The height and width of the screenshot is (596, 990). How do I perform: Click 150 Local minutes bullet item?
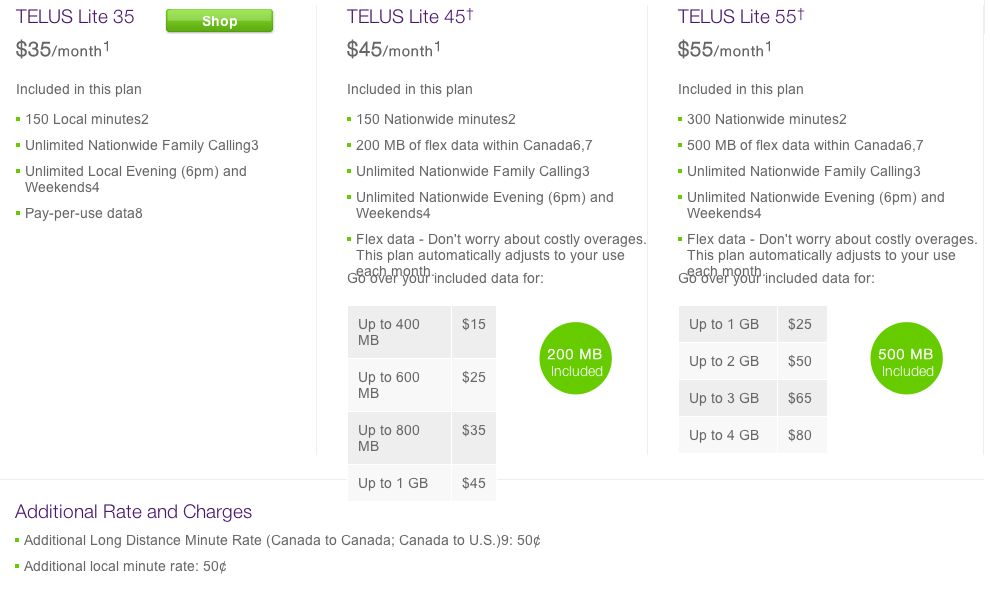coord(86,119)
